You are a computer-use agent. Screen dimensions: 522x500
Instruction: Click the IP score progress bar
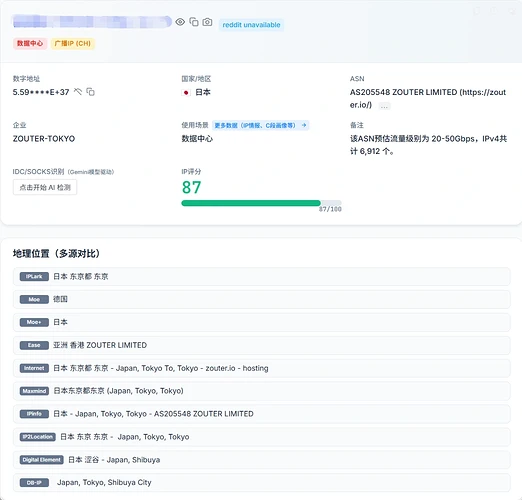pyautogui.click(x=261, y=203)
